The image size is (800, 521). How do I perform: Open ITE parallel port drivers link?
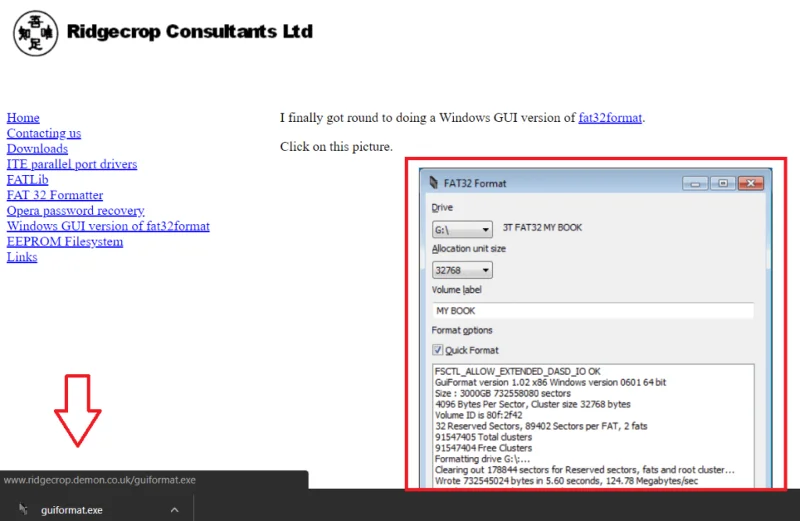72,164
